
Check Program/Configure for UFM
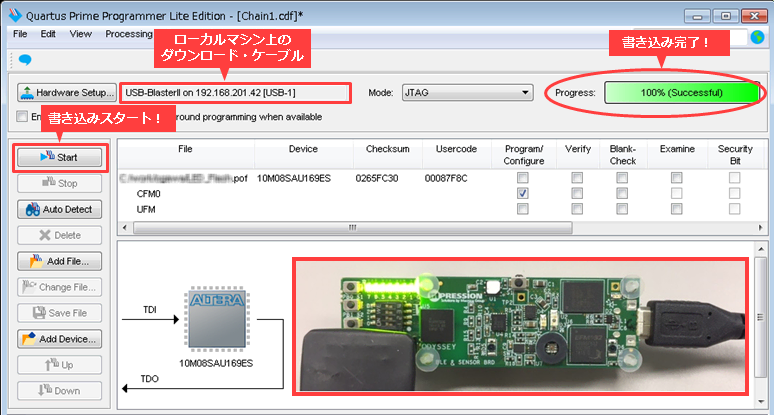(x=523, y=209)
